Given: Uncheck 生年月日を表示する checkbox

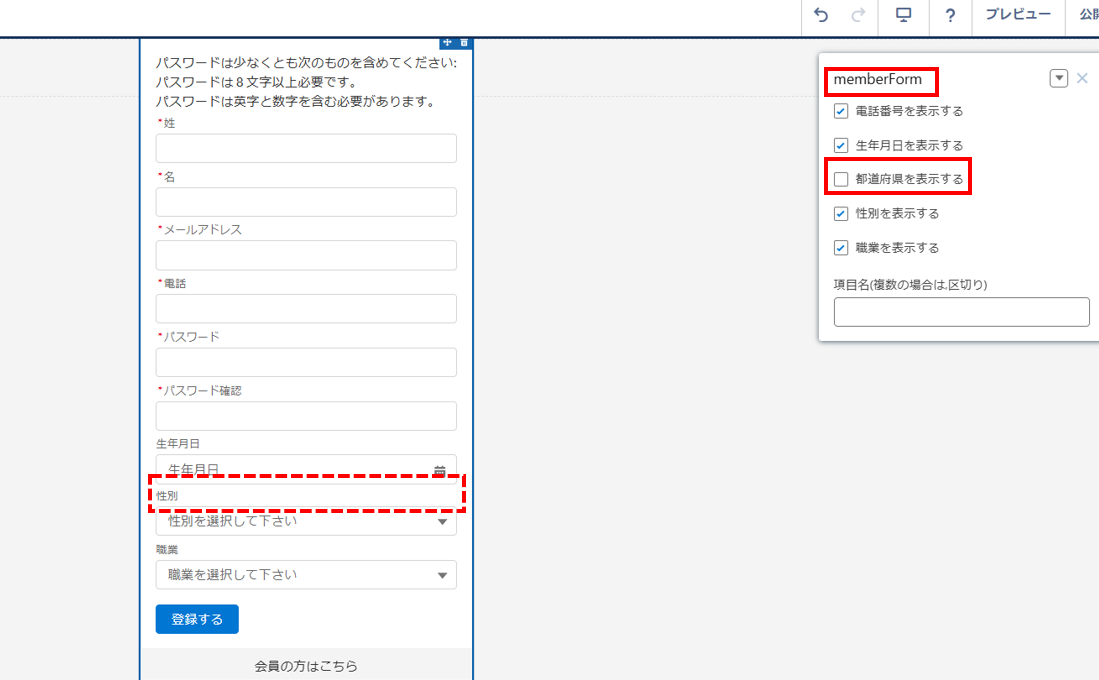Looking at the screenshot, I should (x=841, y=145).
